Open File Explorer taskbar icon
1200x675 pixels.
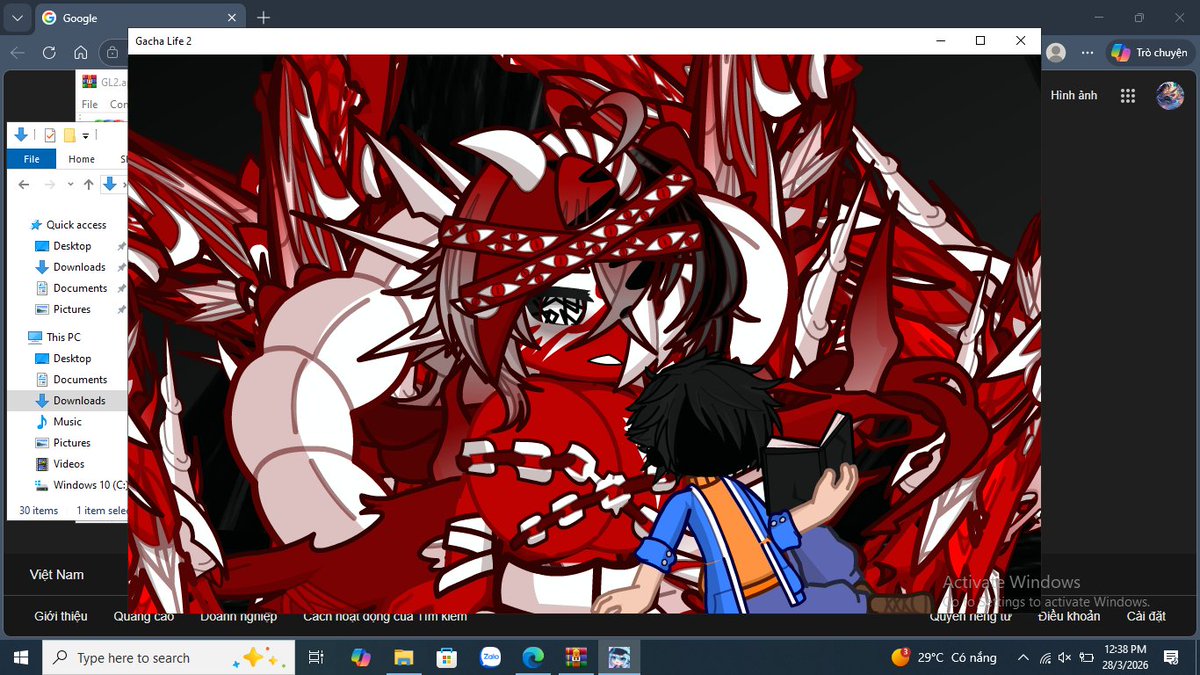coord(403,657)
